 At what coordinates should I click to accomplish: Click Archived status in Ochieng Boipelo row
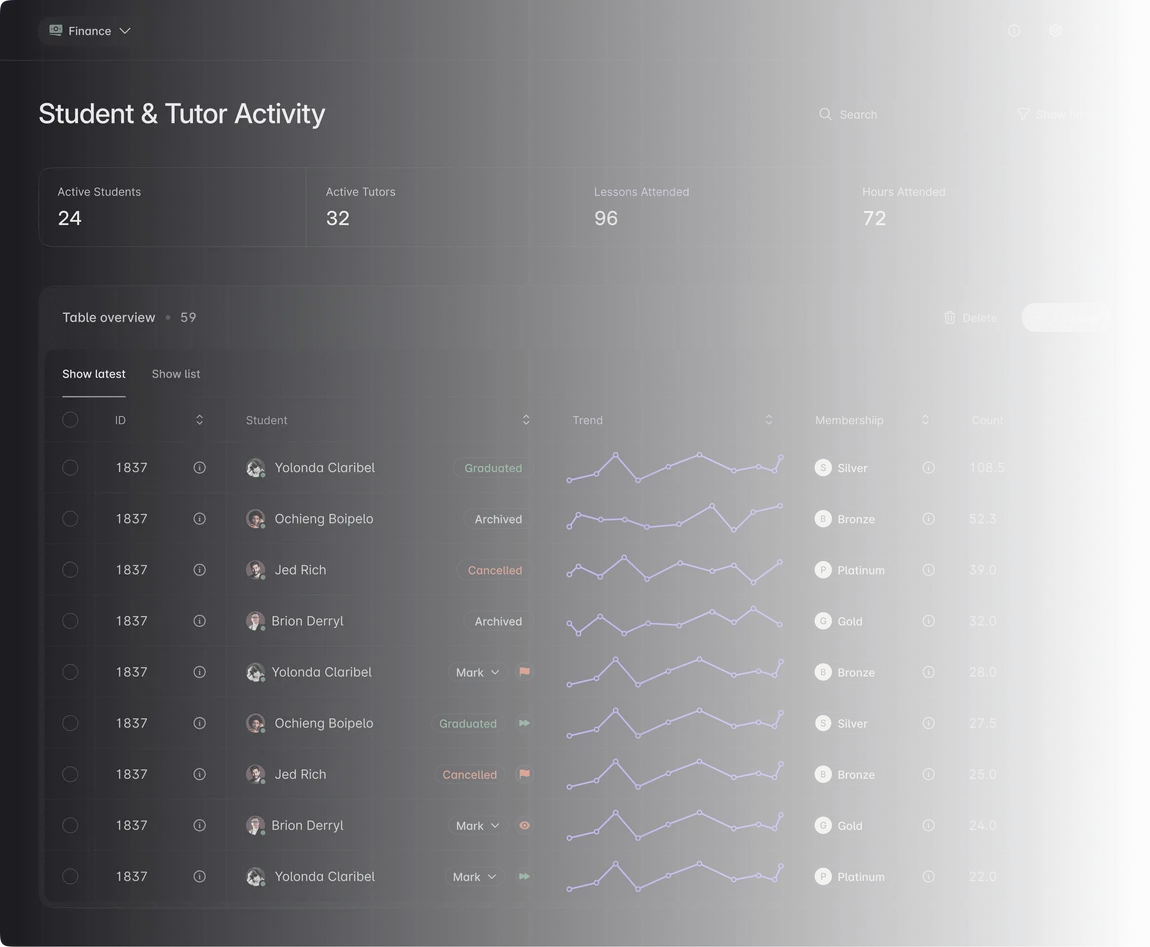(x=498, y=519)
